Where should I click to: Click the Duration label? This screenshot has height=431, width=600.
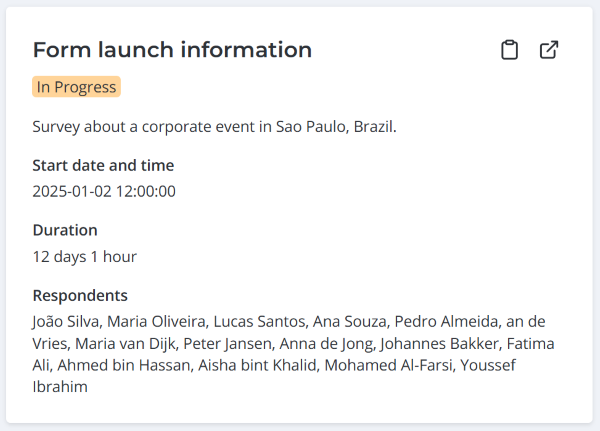[x=65, y=230]
